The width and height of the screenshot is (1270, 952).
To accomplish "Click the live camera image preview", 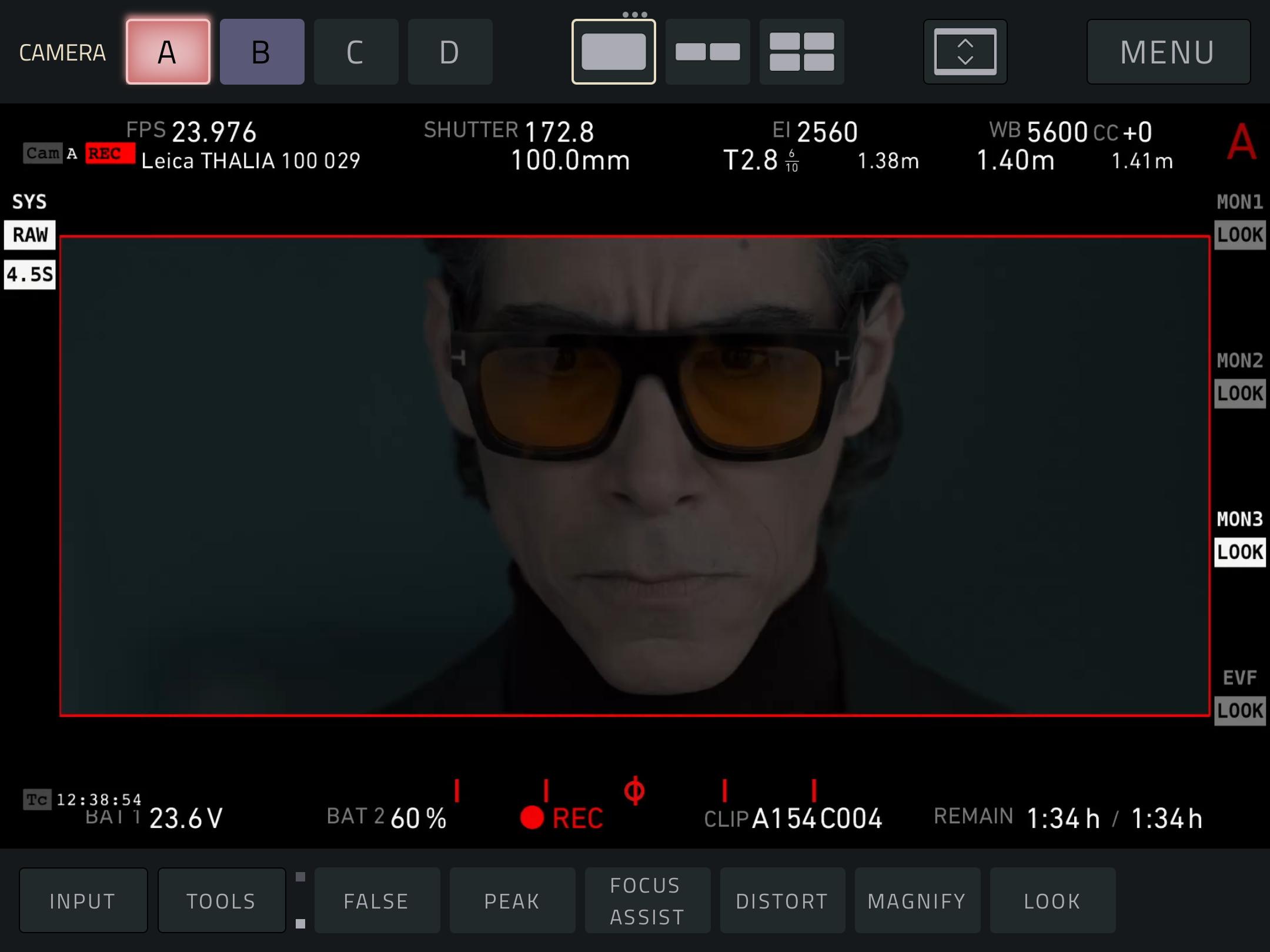I will tap(634, 476).
